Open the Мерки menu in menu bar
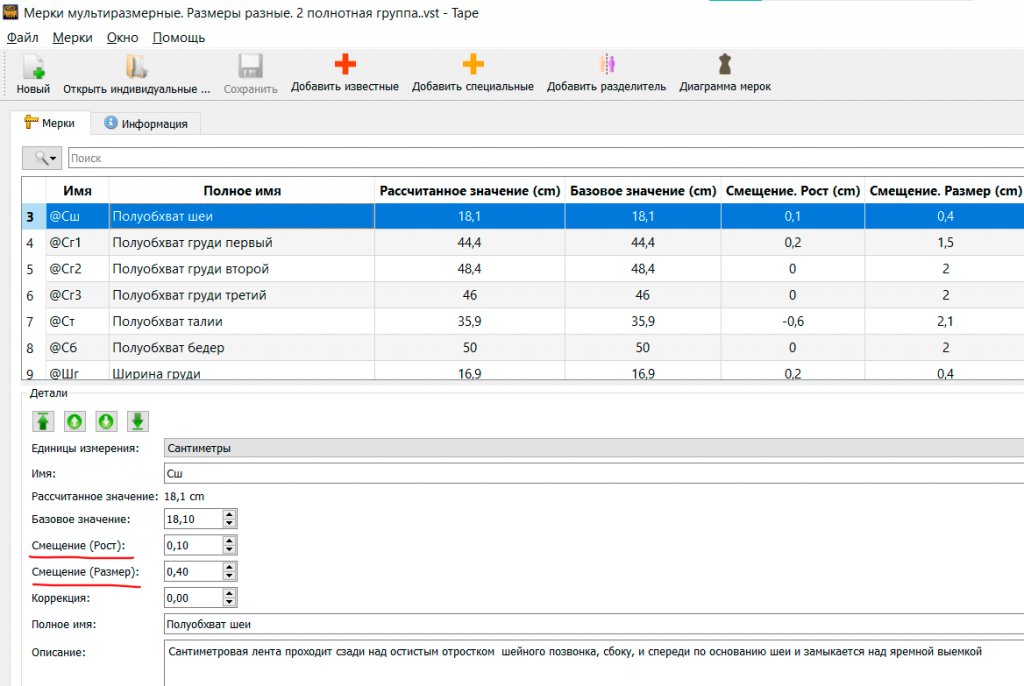Viewport: 1024px width, 686px height. click(73, 37)
